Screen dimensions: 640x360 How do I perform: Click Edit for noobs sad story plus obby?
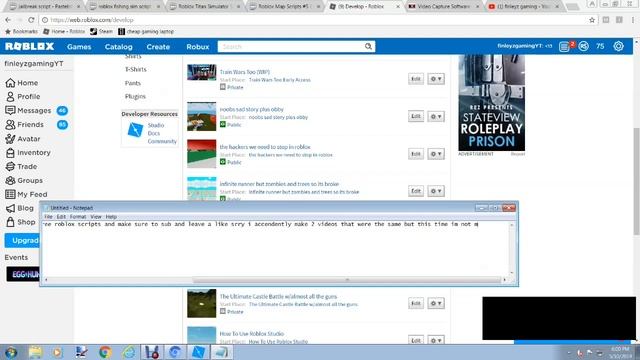[416, 116]
